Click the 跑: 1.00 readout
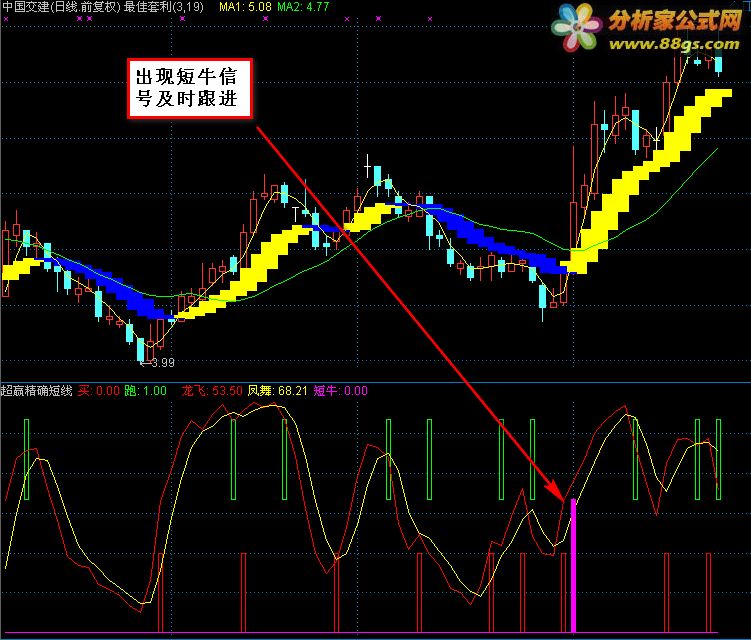The image size is (751, 640). click(x=146, y=391)
